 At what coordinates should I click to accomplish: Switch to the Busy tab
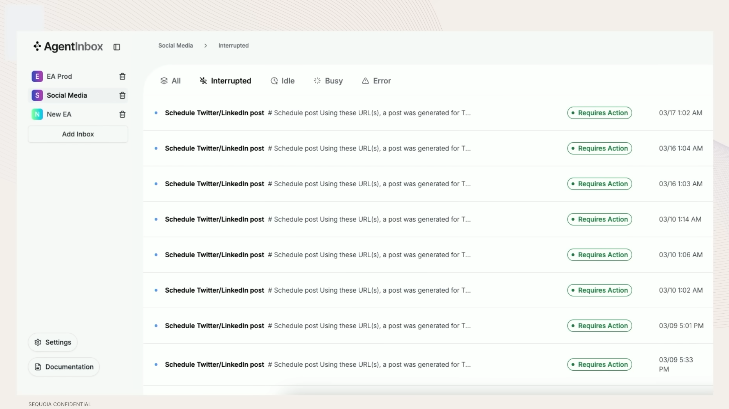[x=328, y=81]
